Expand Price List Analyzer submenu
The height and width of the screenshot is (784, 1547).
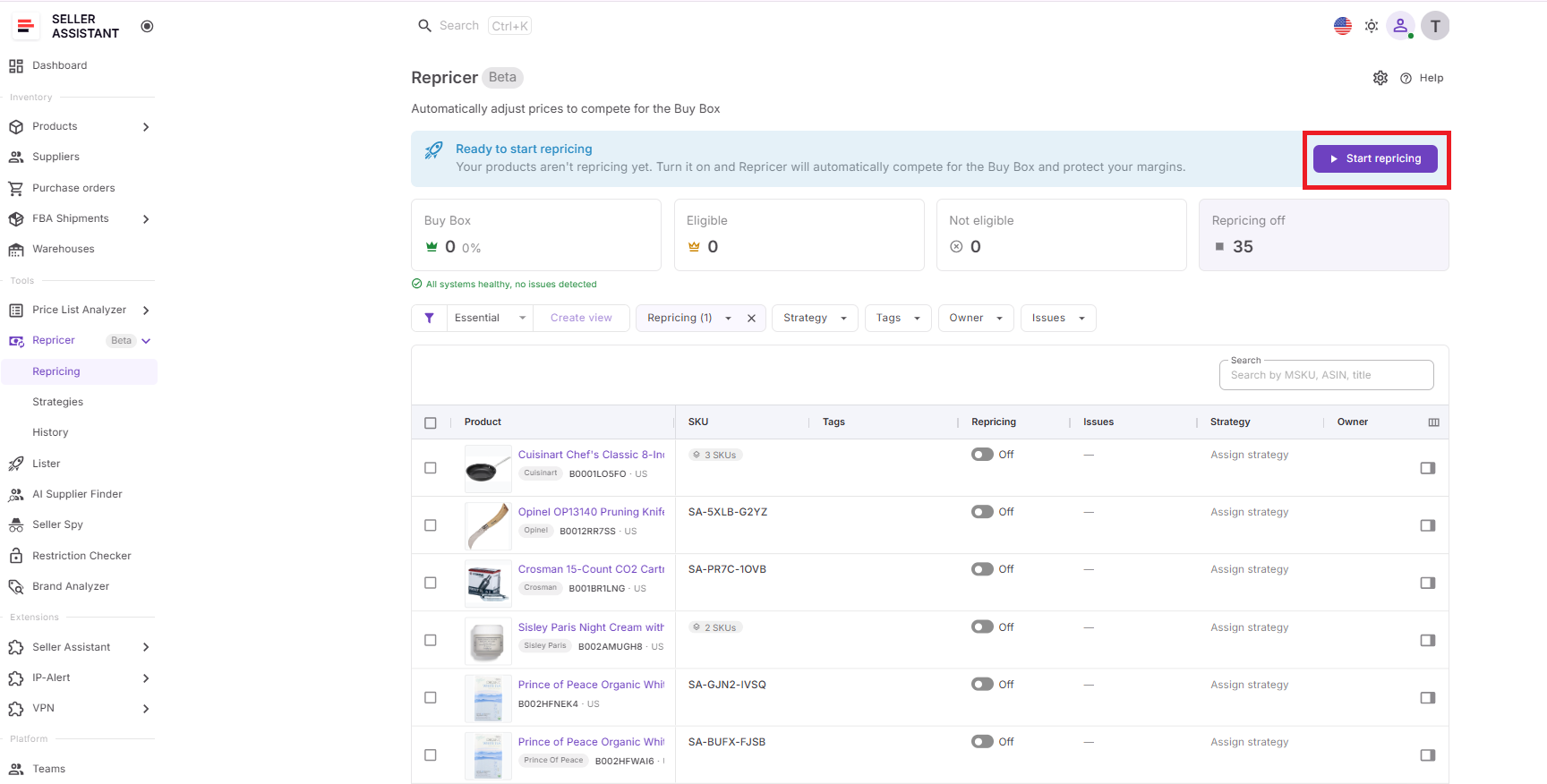[146, 311]
